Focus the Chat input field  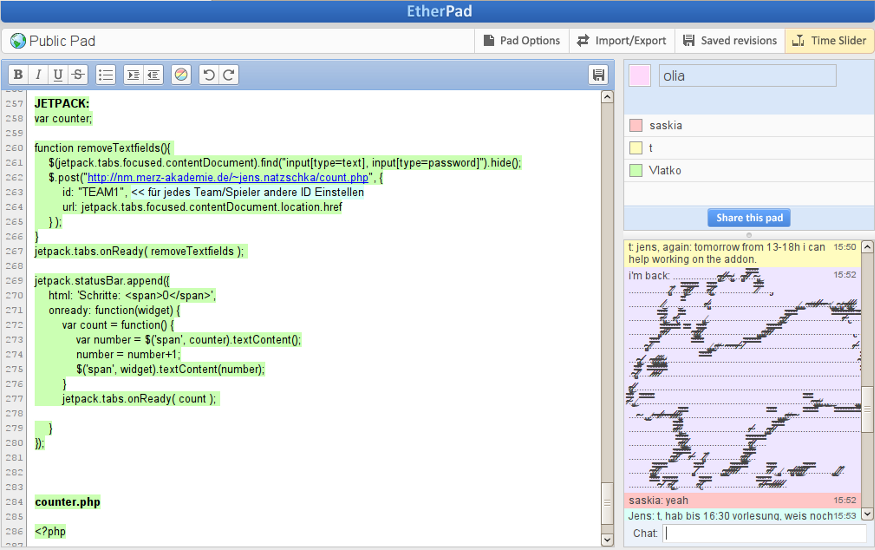click(x=765, y=533)
